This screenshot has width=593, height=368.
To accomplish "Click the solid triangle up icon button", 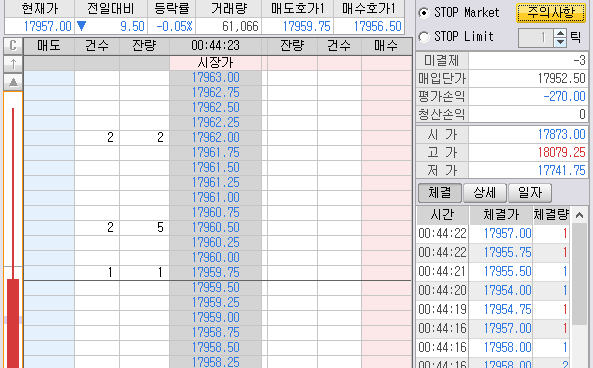I will (x=13, y=82).
